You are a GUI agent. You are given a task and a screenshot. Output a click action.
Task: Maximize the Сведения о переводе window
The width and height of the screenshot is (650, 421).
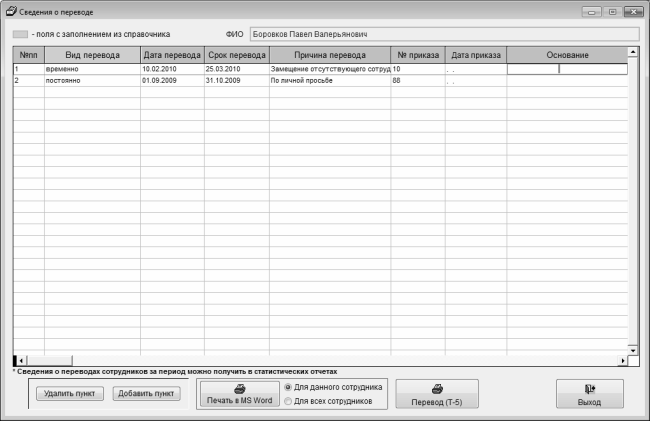pyautogui.click(x=613, y=12)
